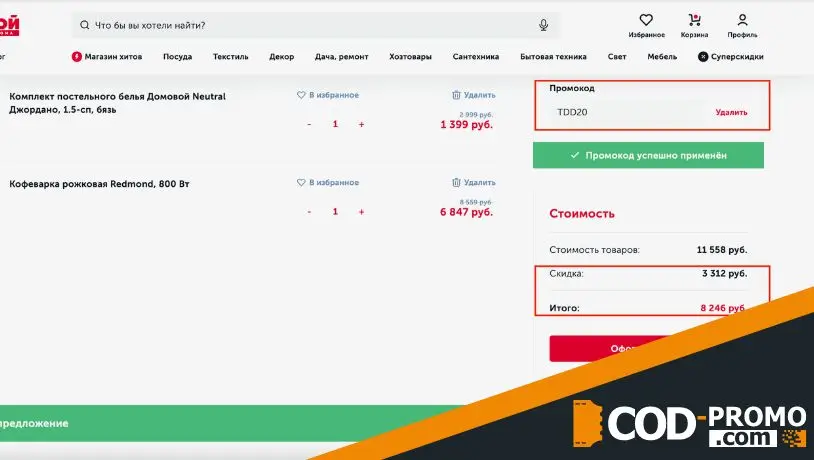Screen dimensions: 814x460
Task: Open Магазин хитов menu item
Action: pyautogui.click(x=107, y=57)
